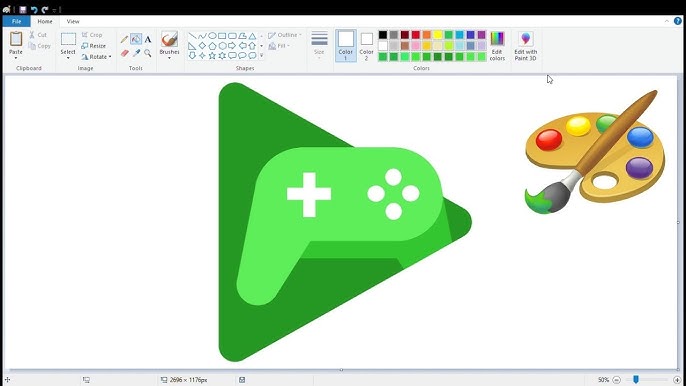Select Color 2 as active color
Image resolution: width=686 pixels, height=386 pixels.
point(366,46)
